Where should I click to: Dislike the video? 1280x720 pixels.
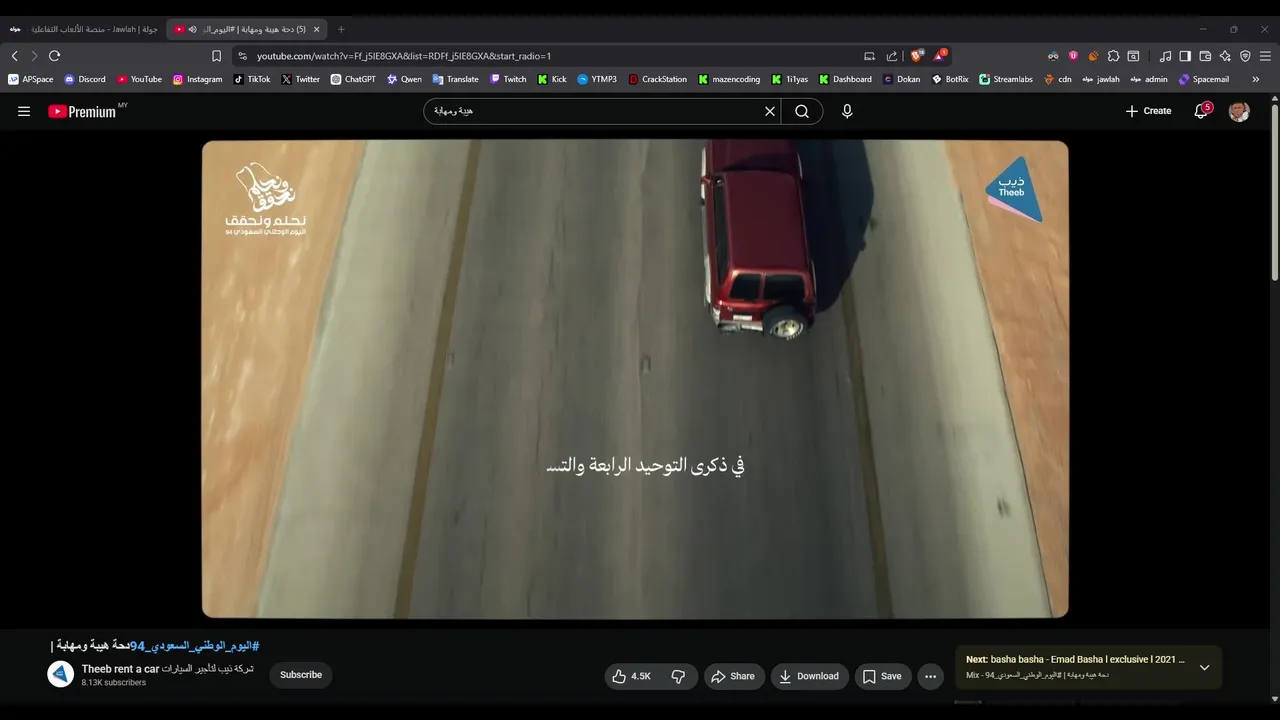678,676
